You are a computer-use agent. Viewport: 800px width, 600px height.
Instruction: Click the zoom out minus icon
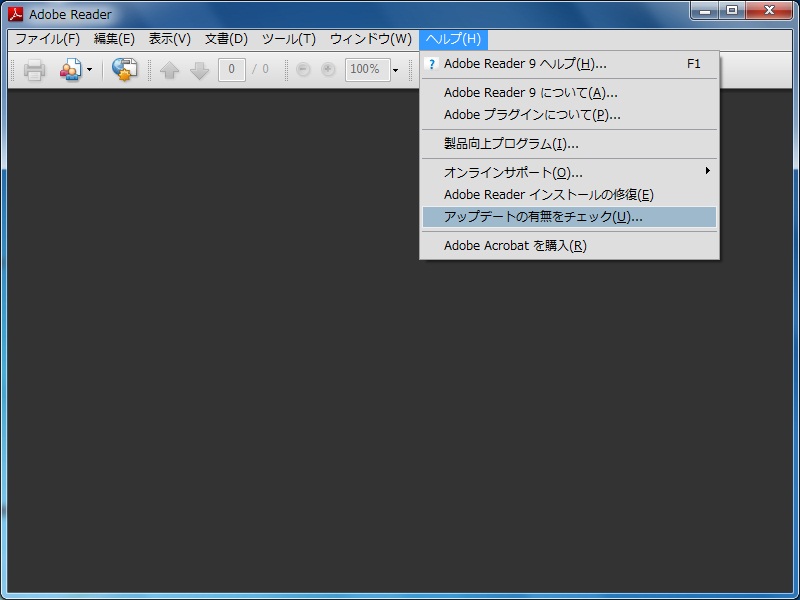(303, 69)
